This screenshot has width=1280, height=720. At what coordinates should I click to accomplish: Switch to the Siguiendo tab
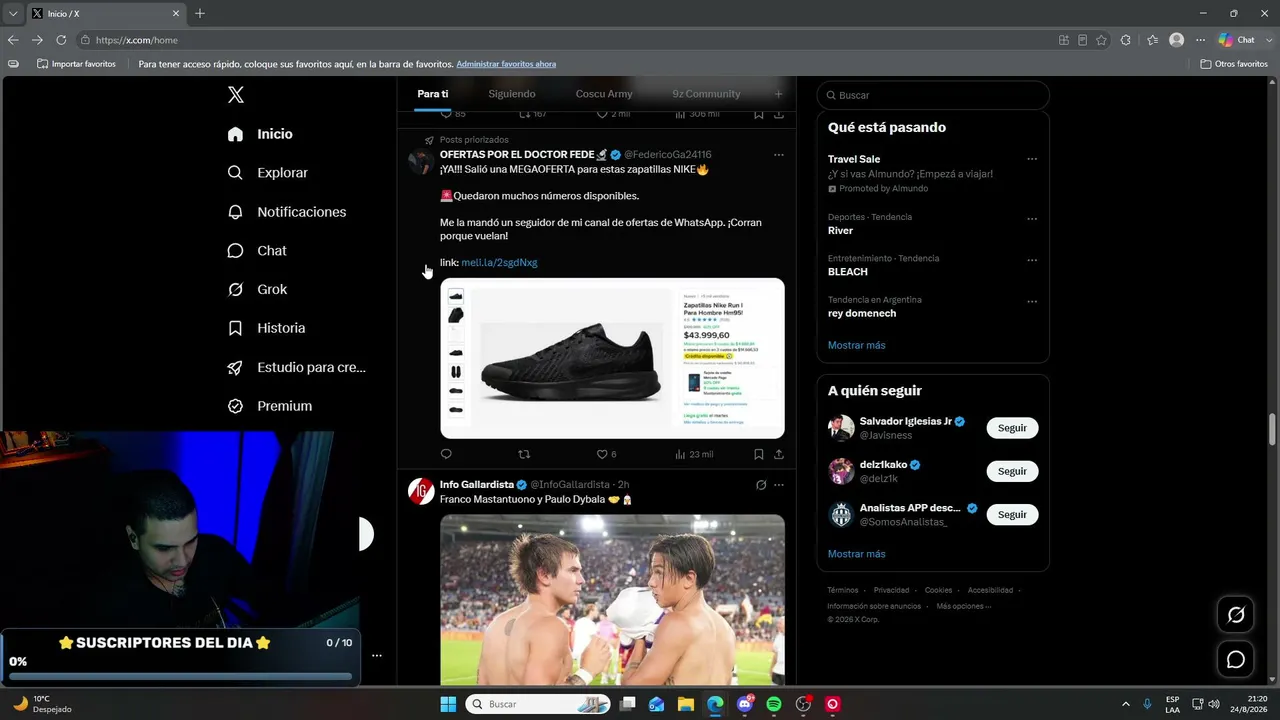click(512, 94)
